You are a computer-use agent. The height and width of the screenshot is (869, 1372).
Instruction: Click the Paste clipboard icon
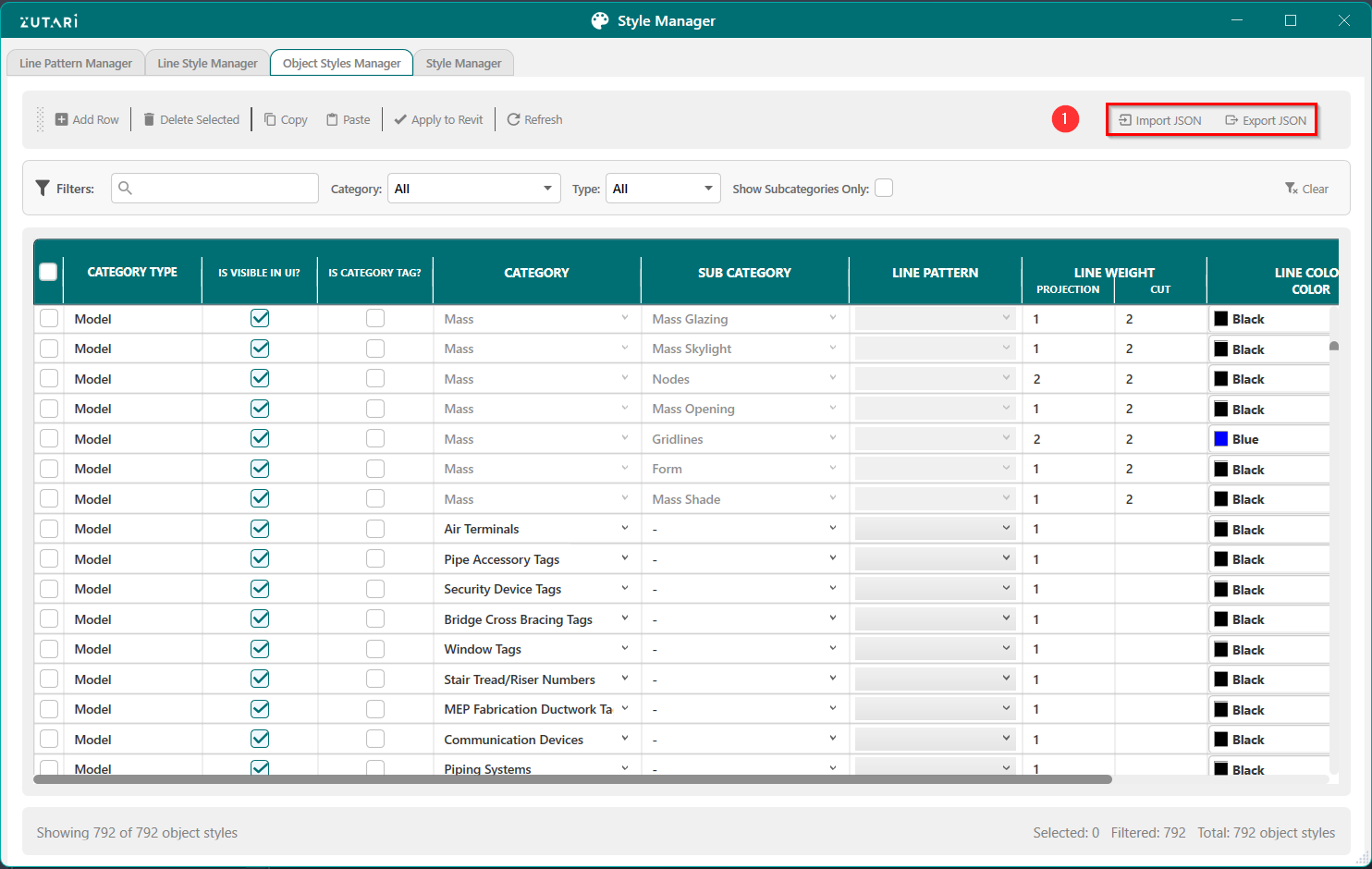(x=332, y=119)
